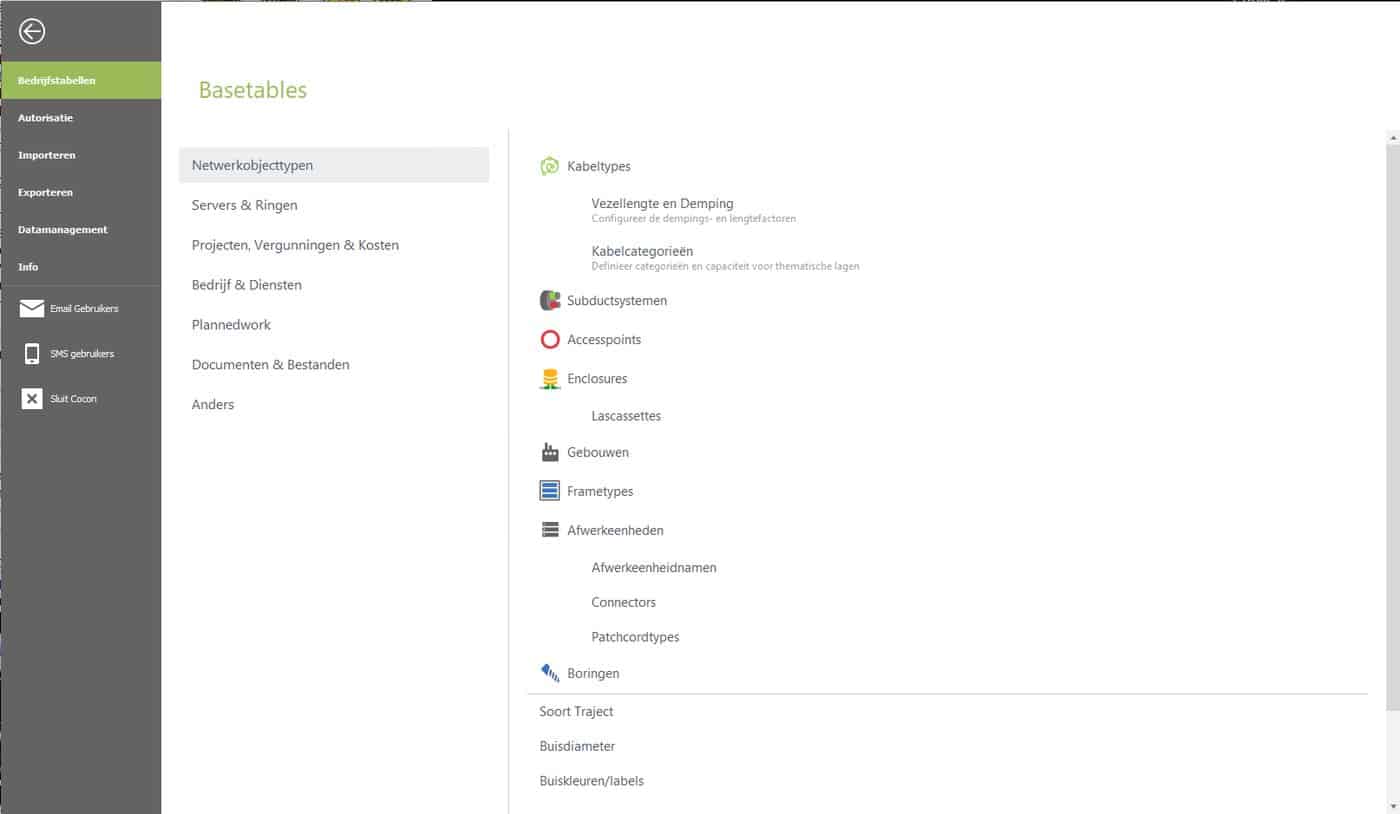Click the Gebouwen building icon
The width and height of the screenshot is (1400, 814).
point(549,452)
